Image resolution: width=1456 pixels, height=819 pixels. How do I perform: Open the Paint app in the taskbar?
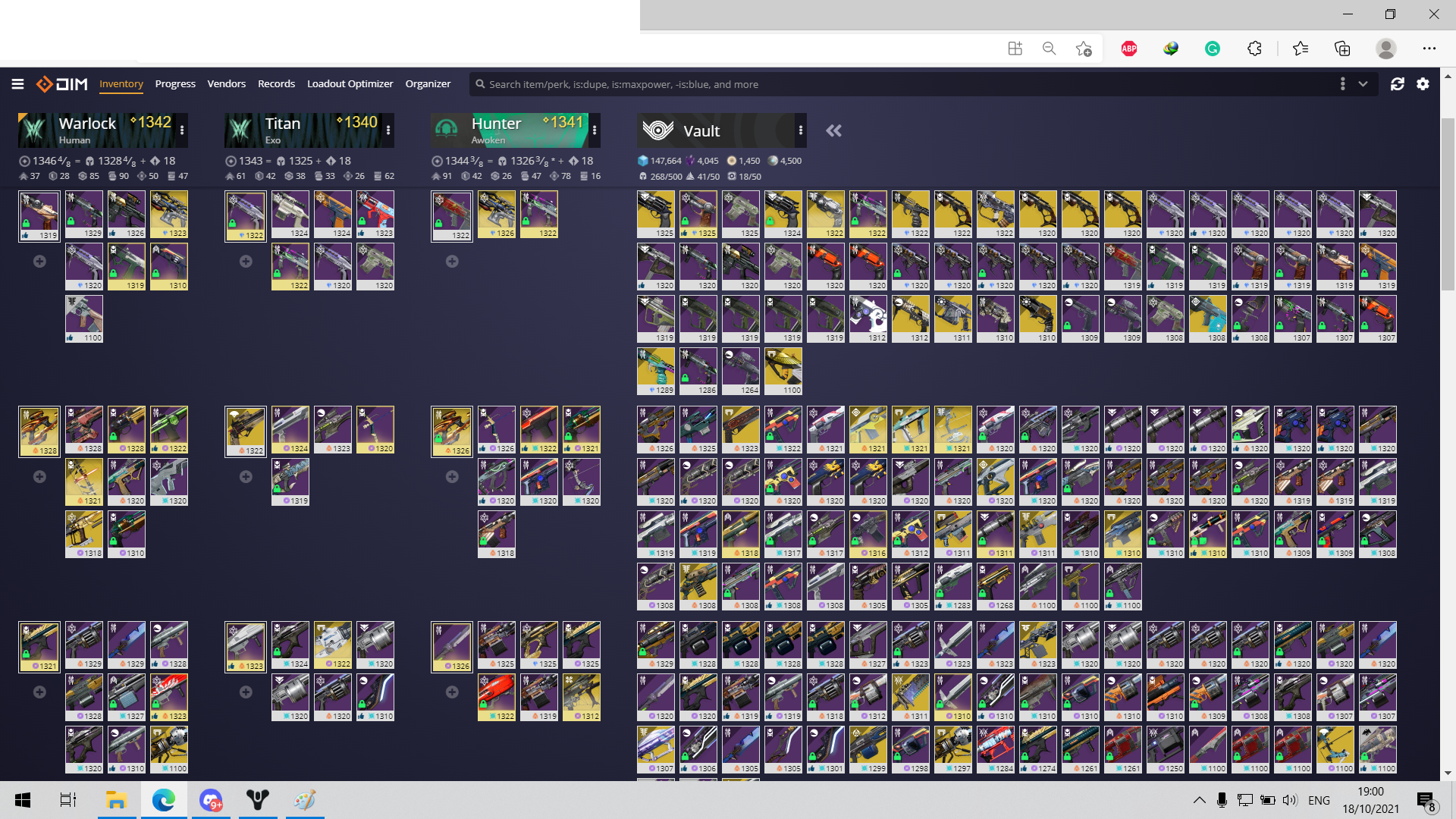point(305,800)
